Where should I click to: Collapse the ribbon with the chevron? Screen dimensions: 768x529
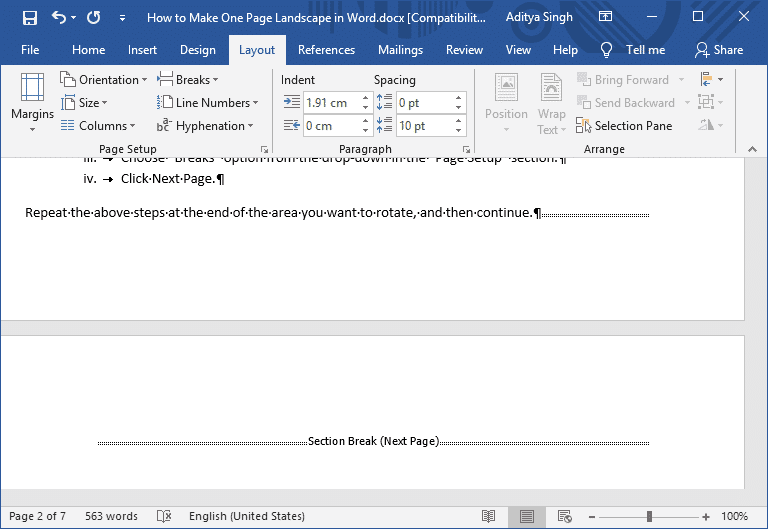(x=752, y=149)
